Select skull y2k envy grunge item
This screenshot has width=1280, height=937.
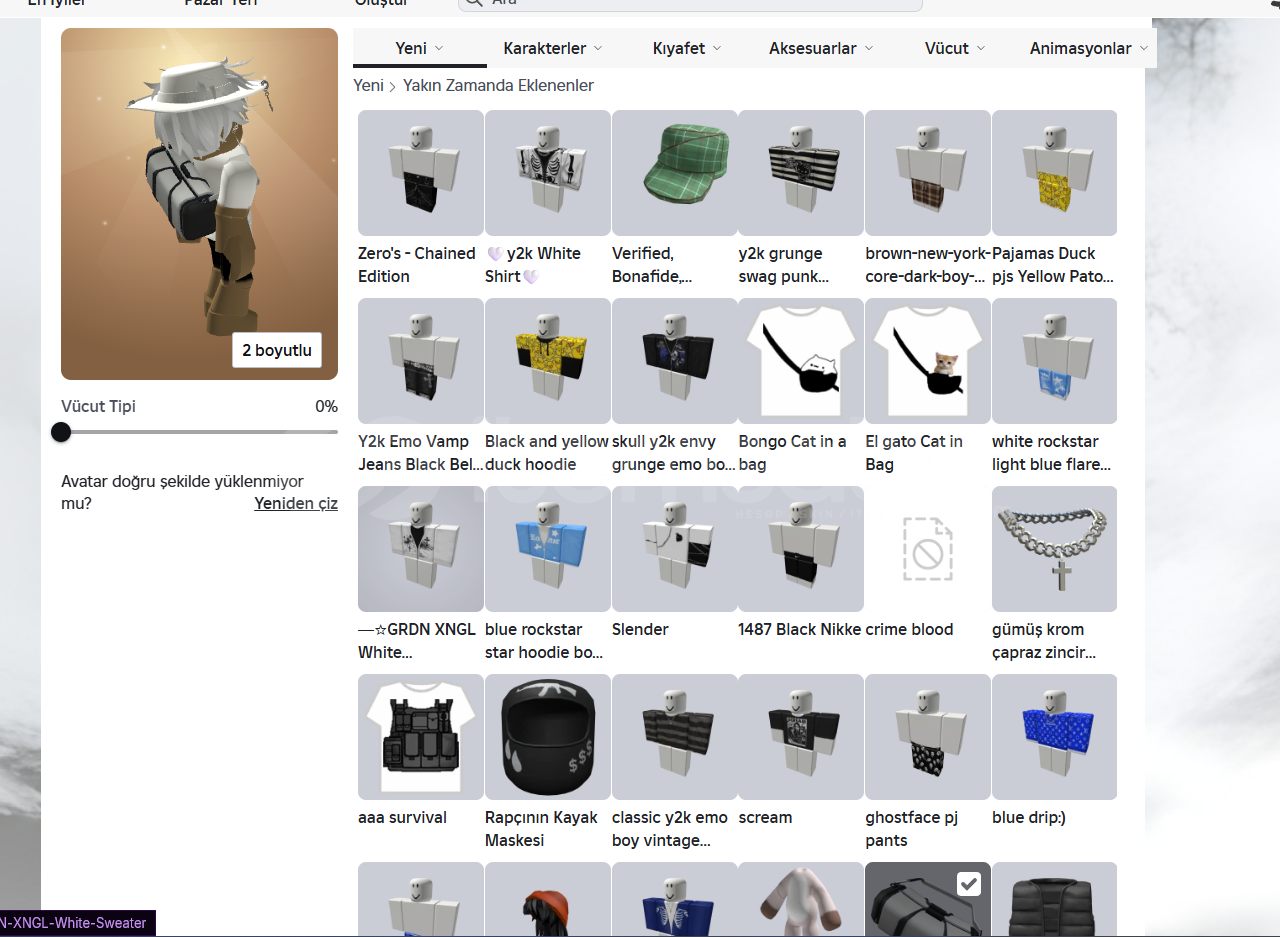pos(675,361)
